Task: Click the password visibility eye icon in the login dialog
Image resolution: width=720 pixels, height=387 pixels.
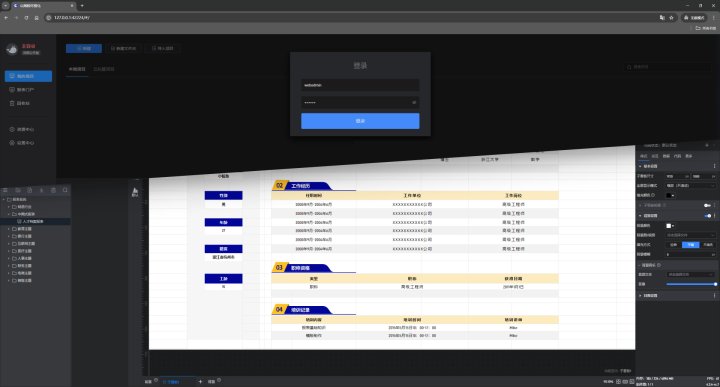Action: 414,102
